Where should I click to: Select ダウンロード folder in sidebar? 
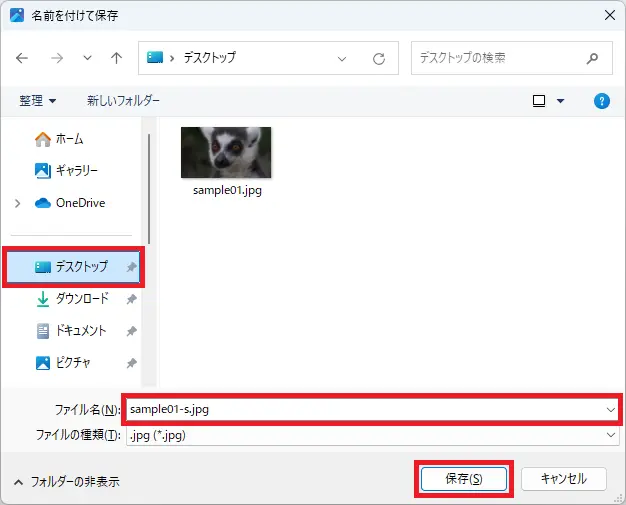81,299
